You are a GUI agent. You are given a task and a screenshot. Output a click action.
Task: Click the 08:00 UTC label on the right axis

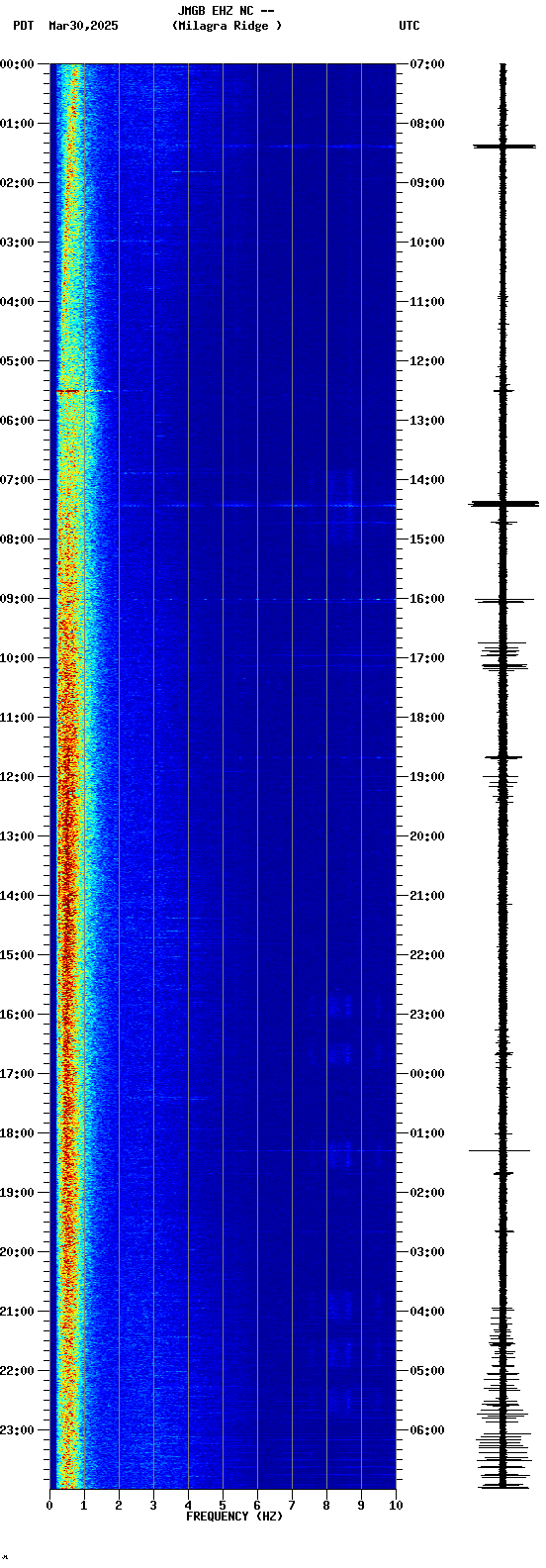point(427,124)
